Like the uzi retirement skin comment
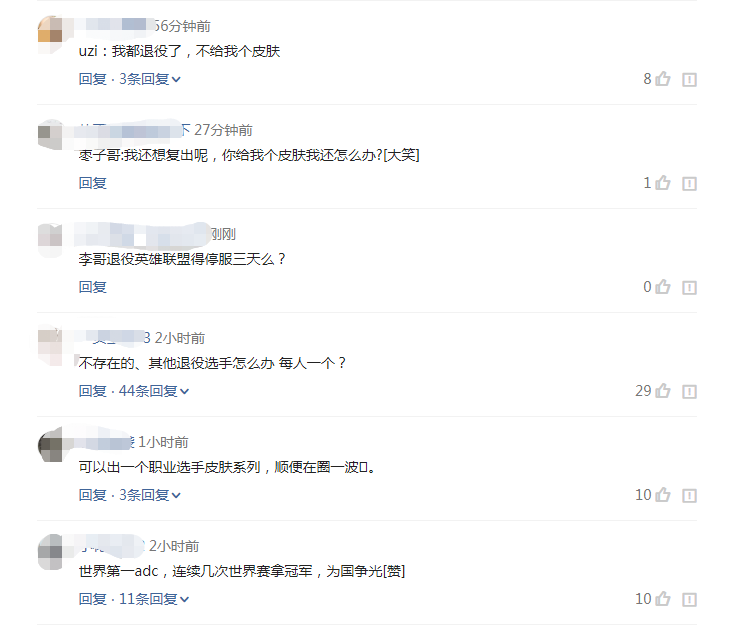The width and height of the screenshot is (750, 632). tap(662, 79)
